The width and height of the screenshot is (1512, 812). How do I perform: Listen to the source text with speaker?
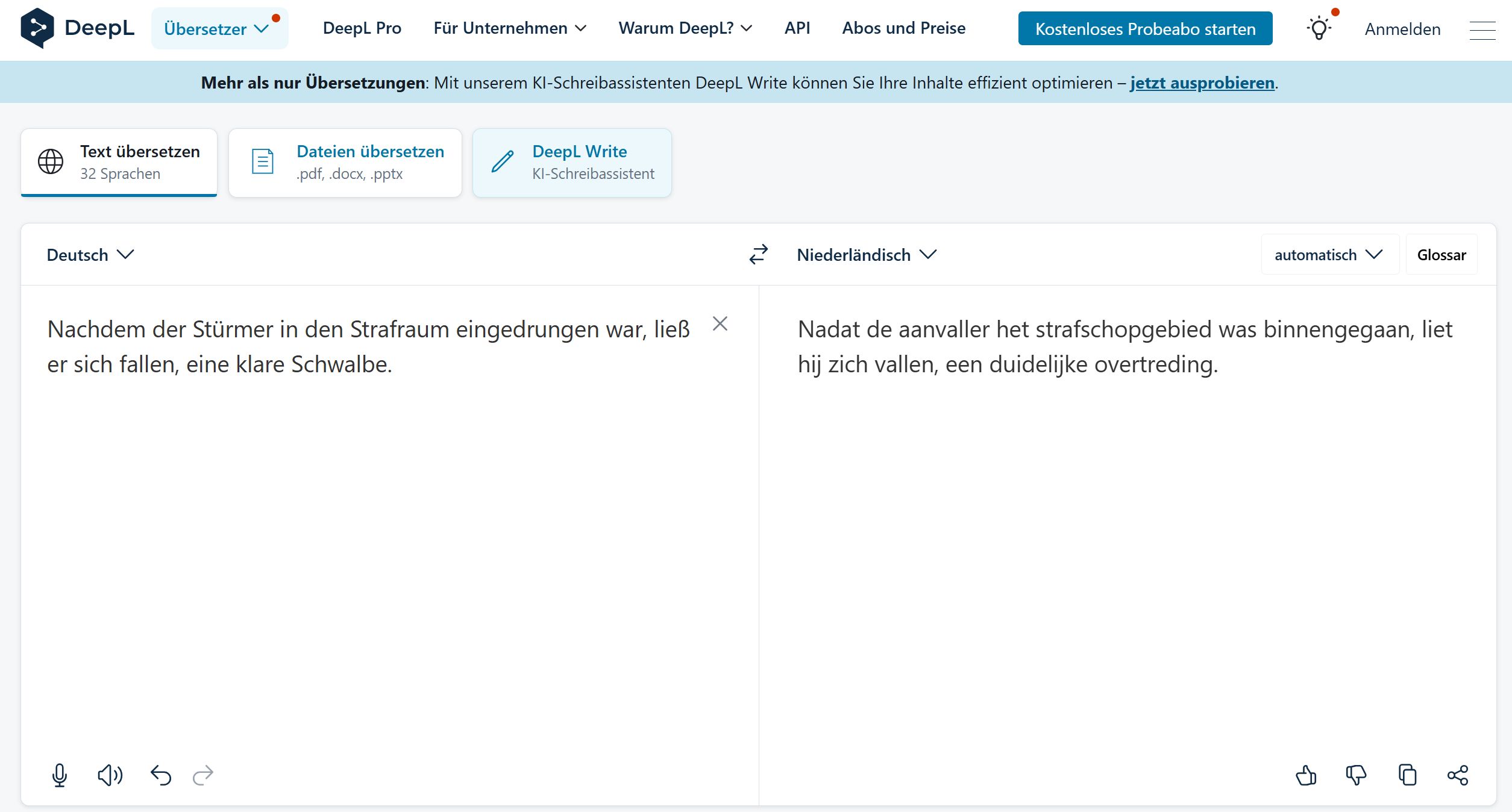[110, 775]
